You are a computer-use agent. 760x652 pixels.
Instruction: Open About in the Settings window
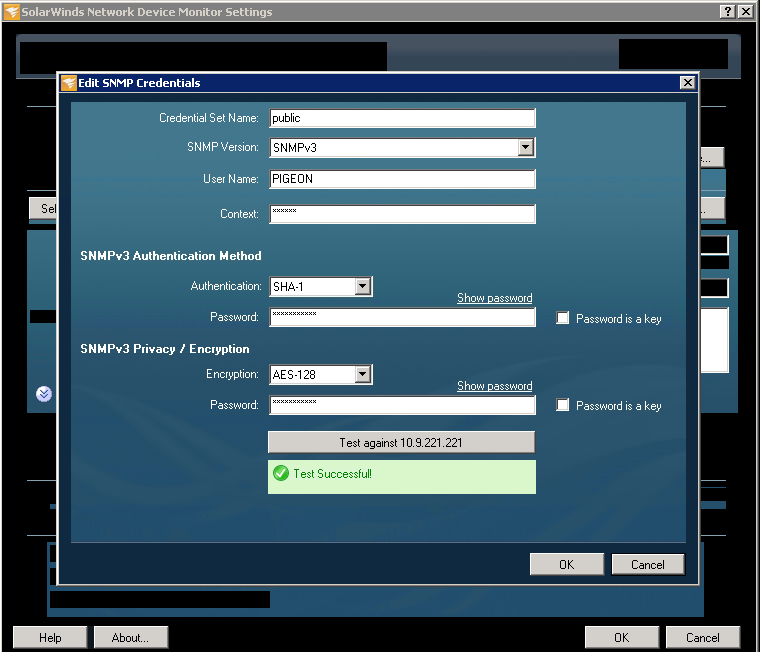tap(131, 637)
